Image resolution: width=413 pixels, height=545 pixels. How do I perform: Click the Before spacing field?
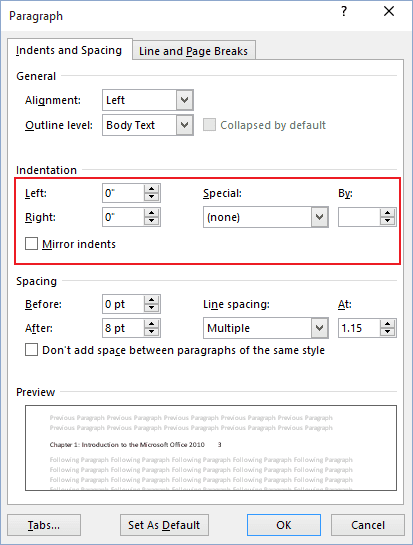(x=123, y=304)
